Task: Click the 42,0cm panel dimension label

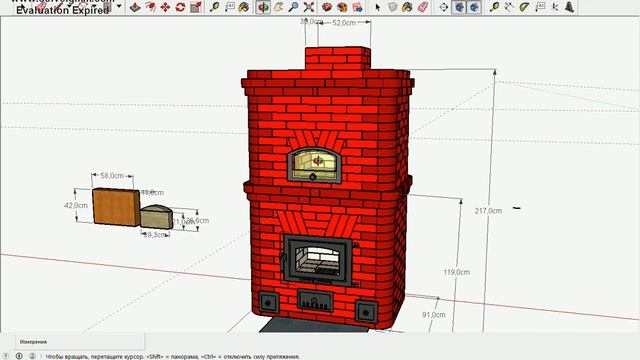Action: point(76,205)
